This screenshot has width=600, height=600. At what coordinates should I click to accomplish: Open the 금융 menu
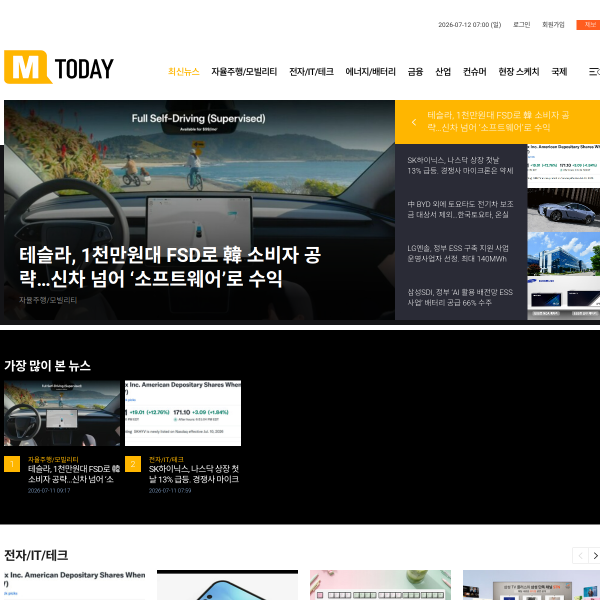416,72
